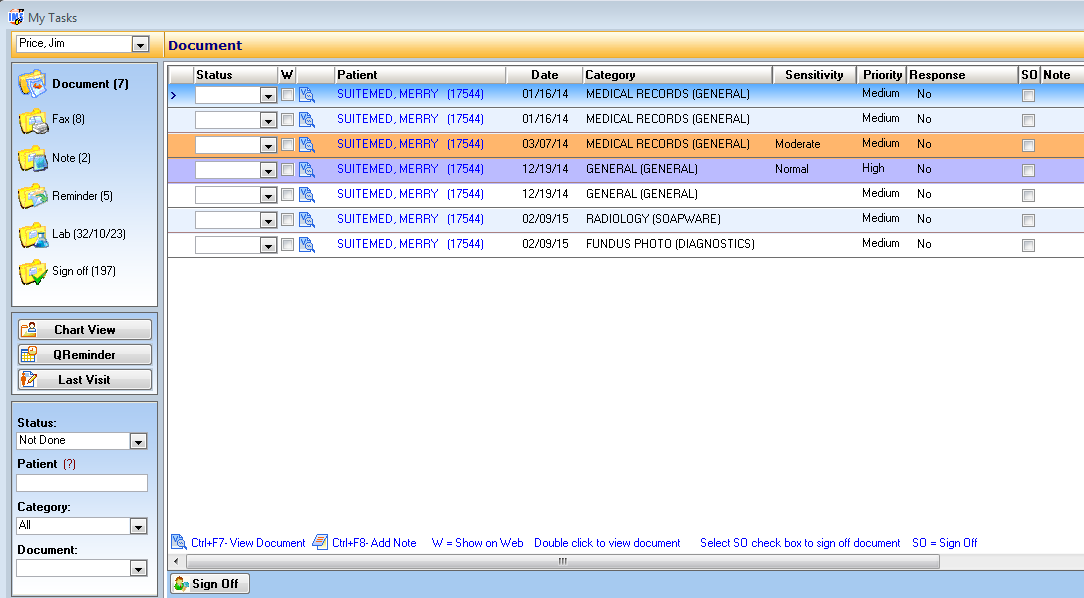Click the Patient filter text field
The height and width of the screenshot is (598, 1084).
point(82,483)
